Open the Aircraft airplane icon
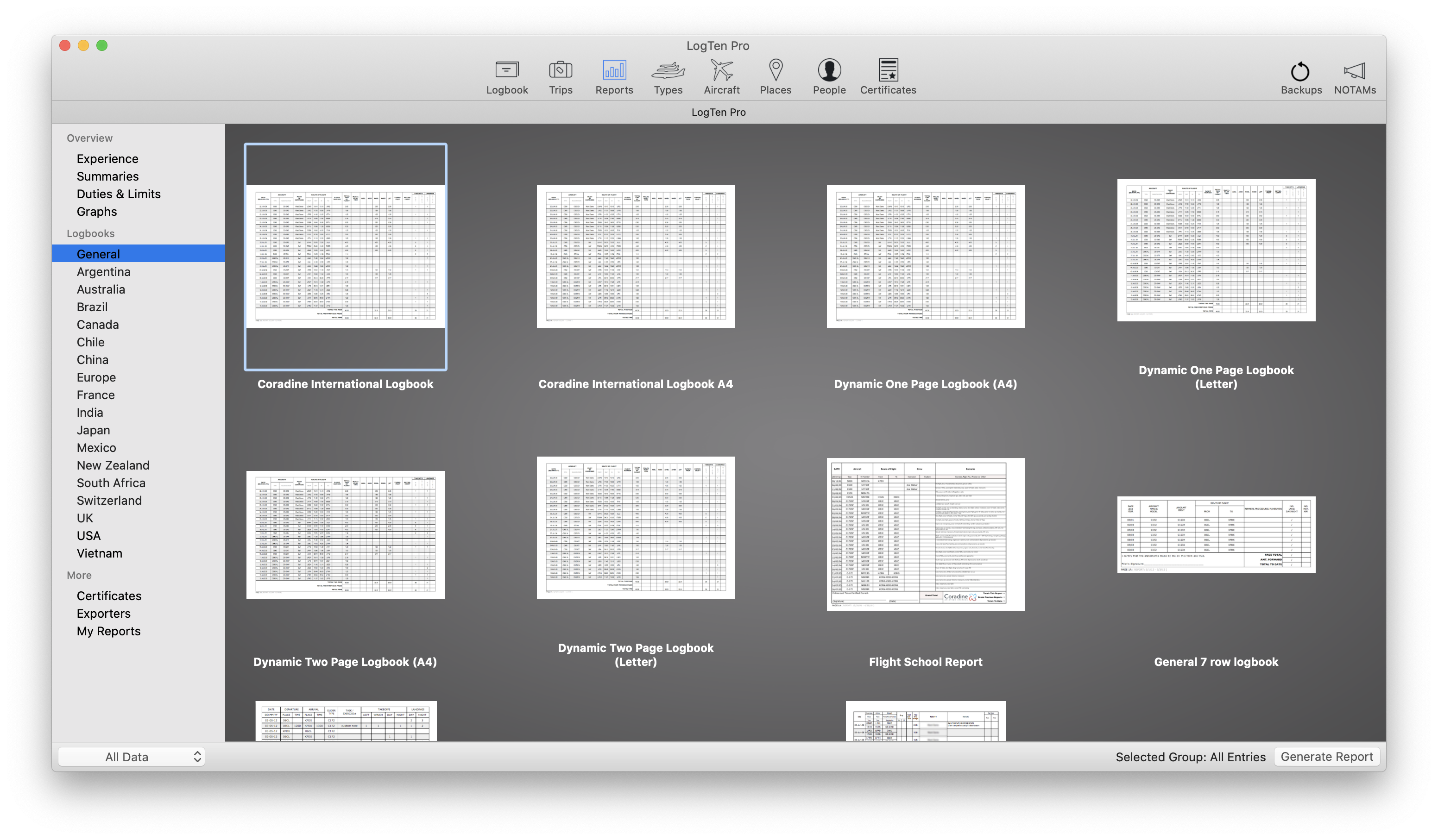Viewport: 1438px width, 840px height. 721,70
